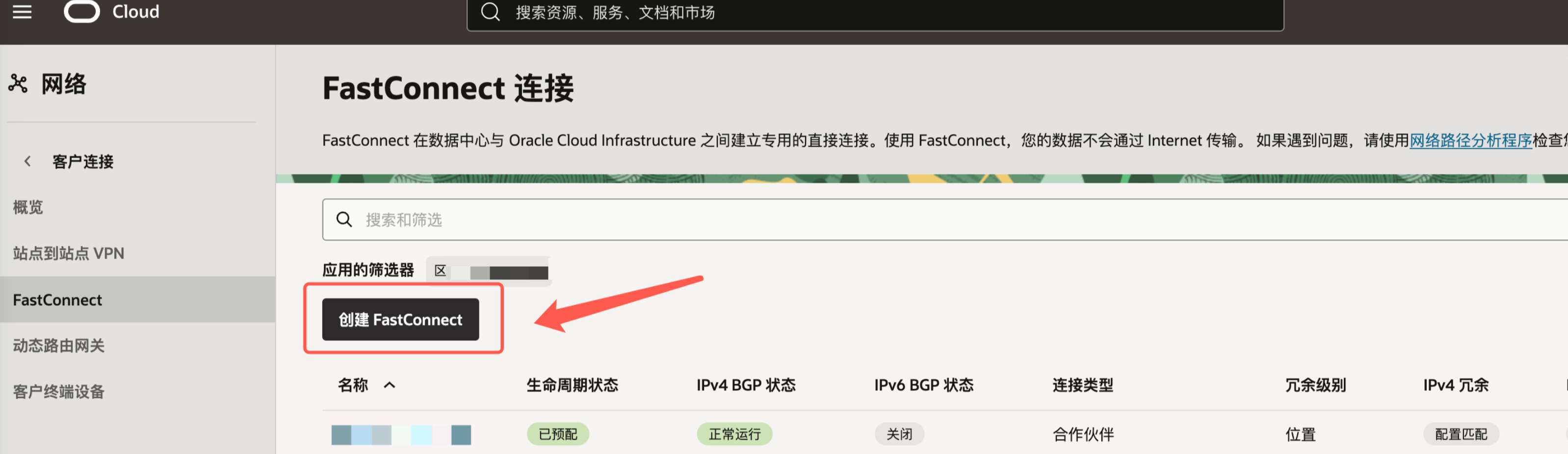Click the 已预配 status badge
The height and width of the screenshot is (454, 1568).
coord(558,434)
